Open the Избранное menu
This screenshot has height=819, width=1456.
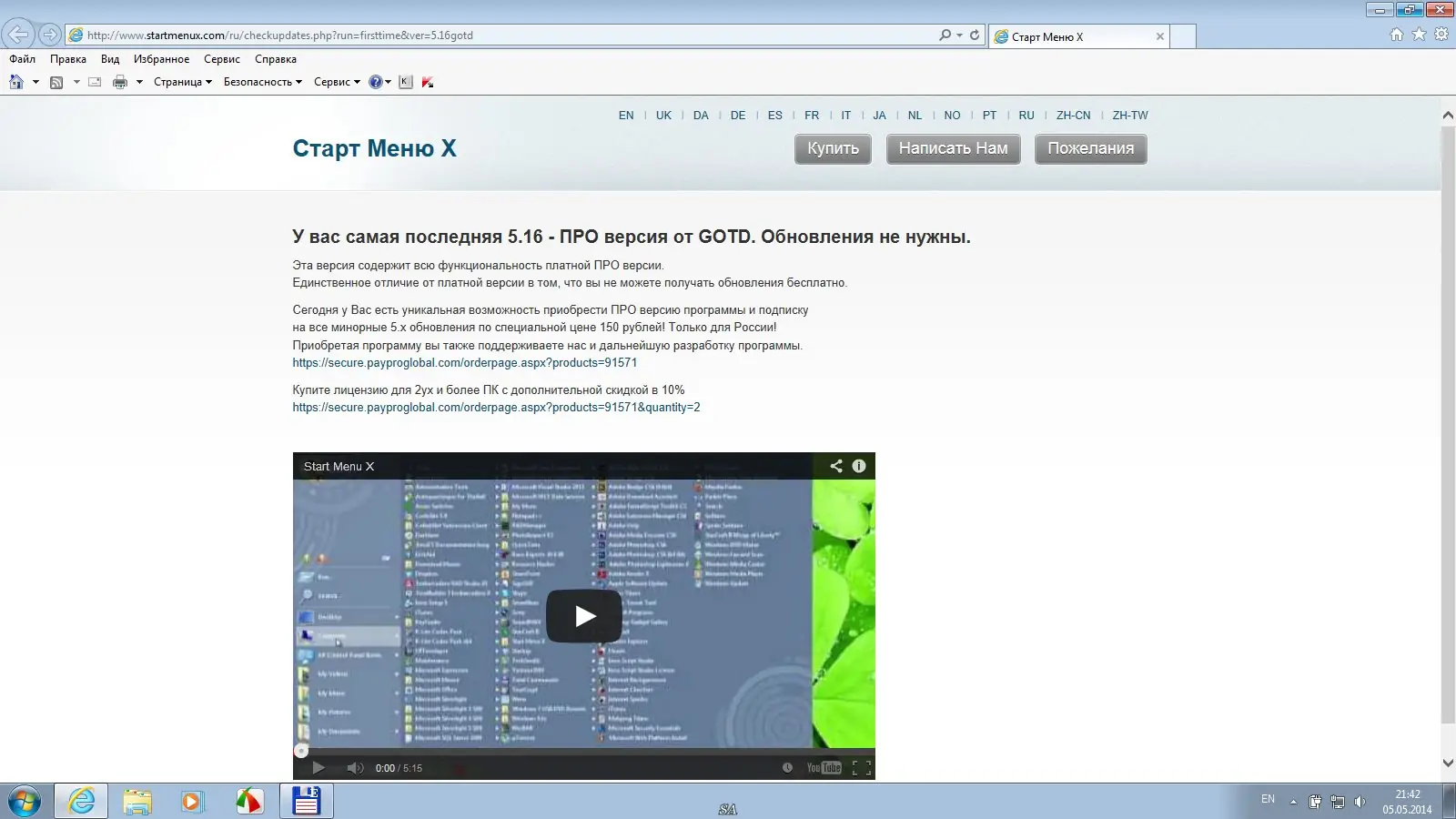162,59
